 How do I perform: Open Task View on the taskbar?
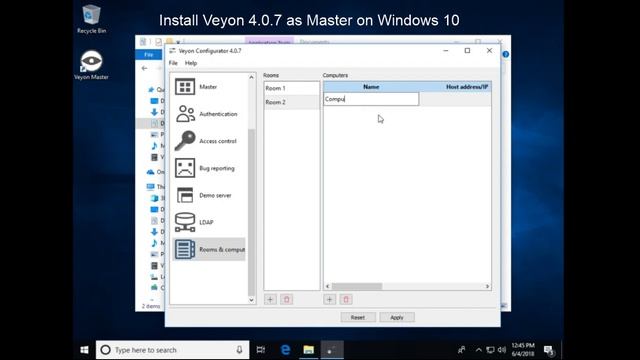pos(261,350)
